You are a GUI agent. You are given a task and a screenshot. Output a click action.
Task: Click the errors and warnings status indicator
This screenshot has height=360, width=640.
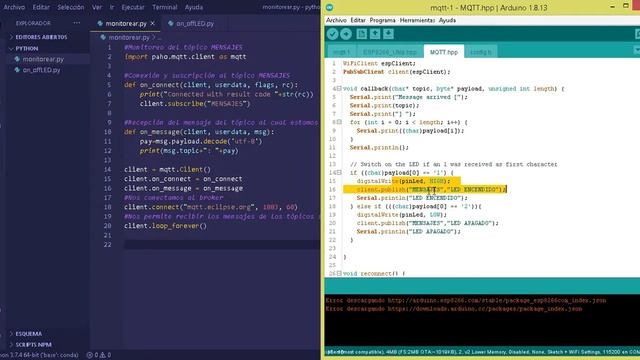point(99,355)
